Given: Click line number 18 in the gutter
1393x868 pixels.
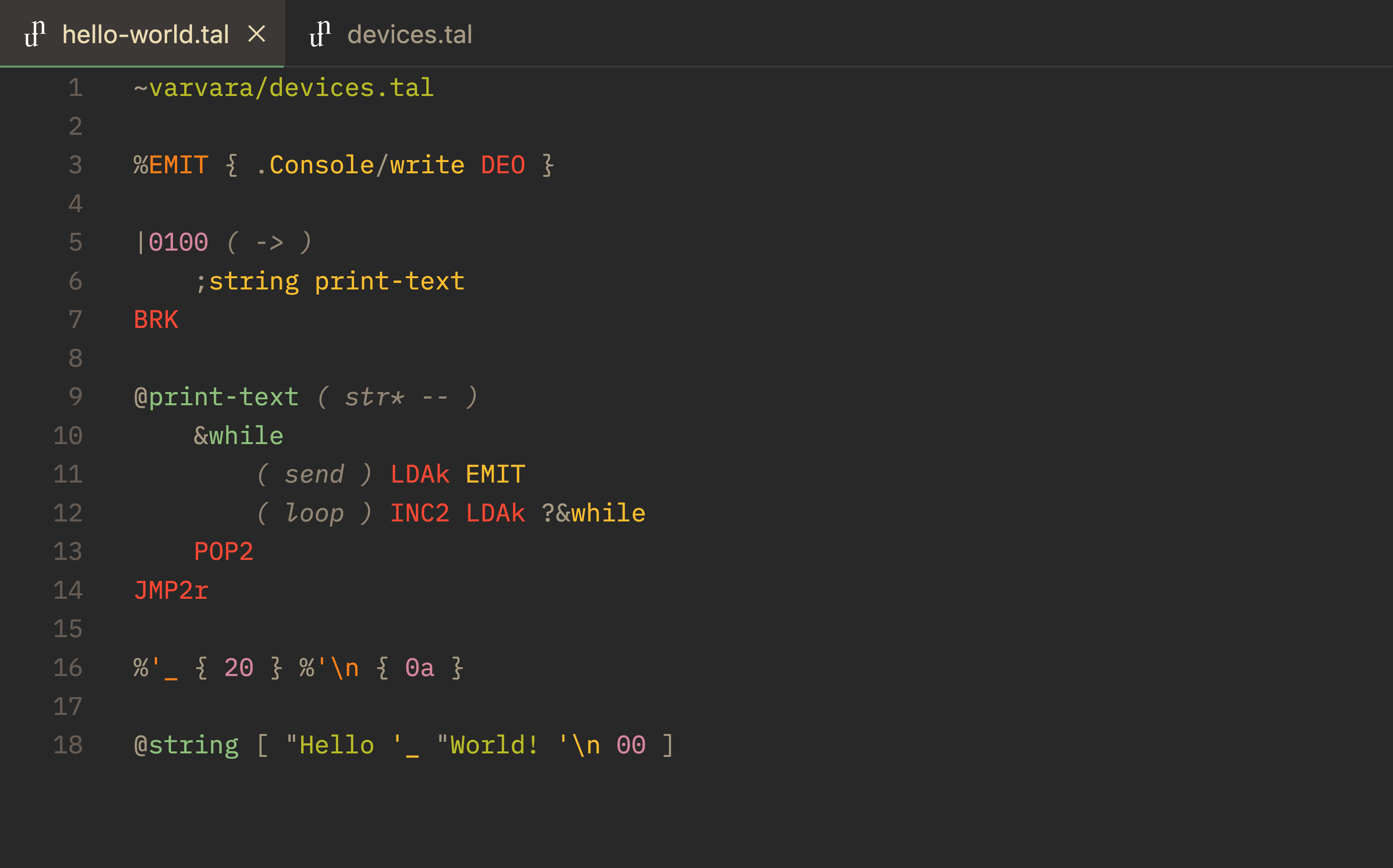Looking at the screenshot, I should [x=68, y=744].
